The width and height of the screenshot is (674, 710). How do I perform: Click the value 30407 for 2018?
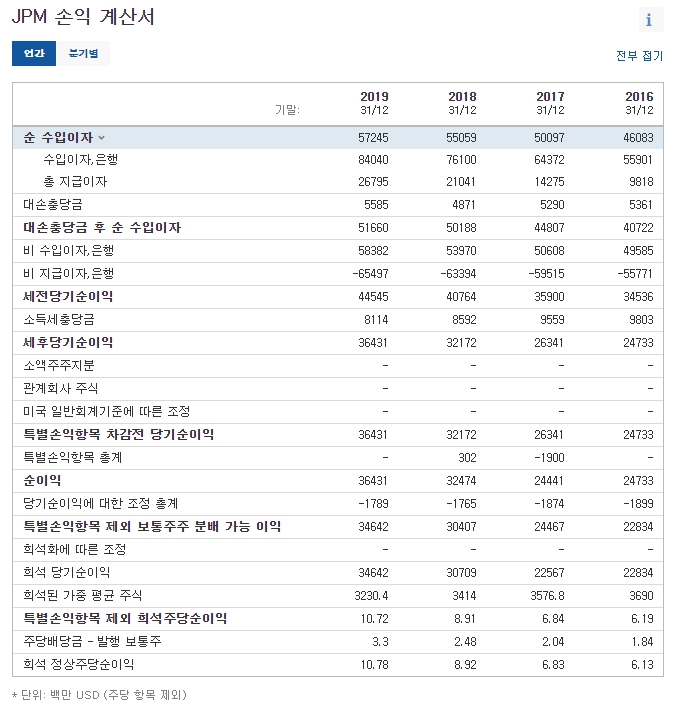click(x=461, y=527)
